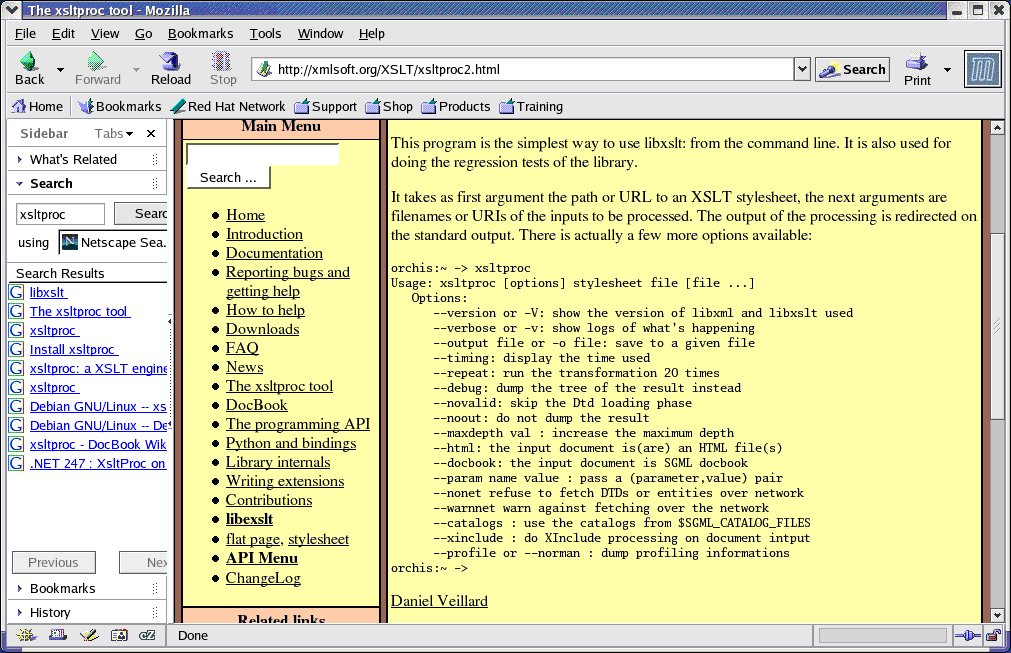Follow the Daniel Veillard link

[439, 601]
